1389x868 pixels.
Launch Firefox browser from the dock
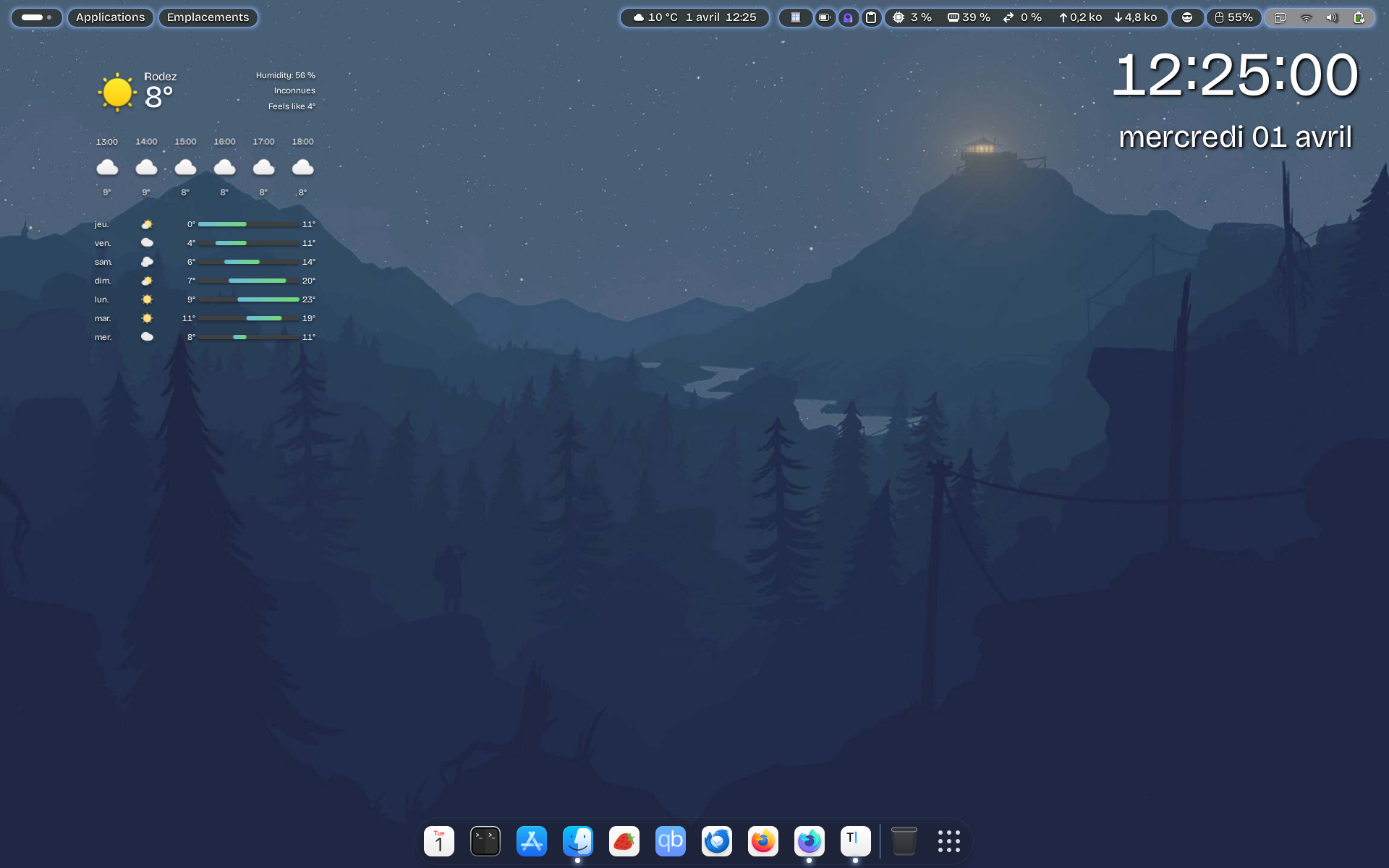click(x=763, y=841)
